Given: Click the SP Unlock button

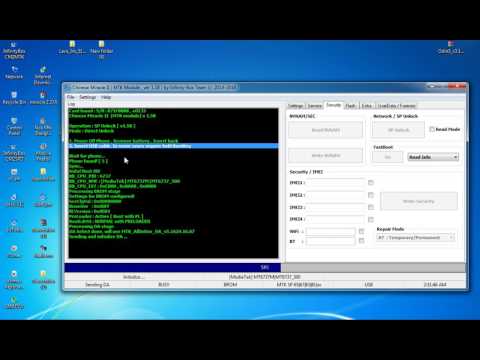Looking at the screenshot, I should (x=398, y=130).
